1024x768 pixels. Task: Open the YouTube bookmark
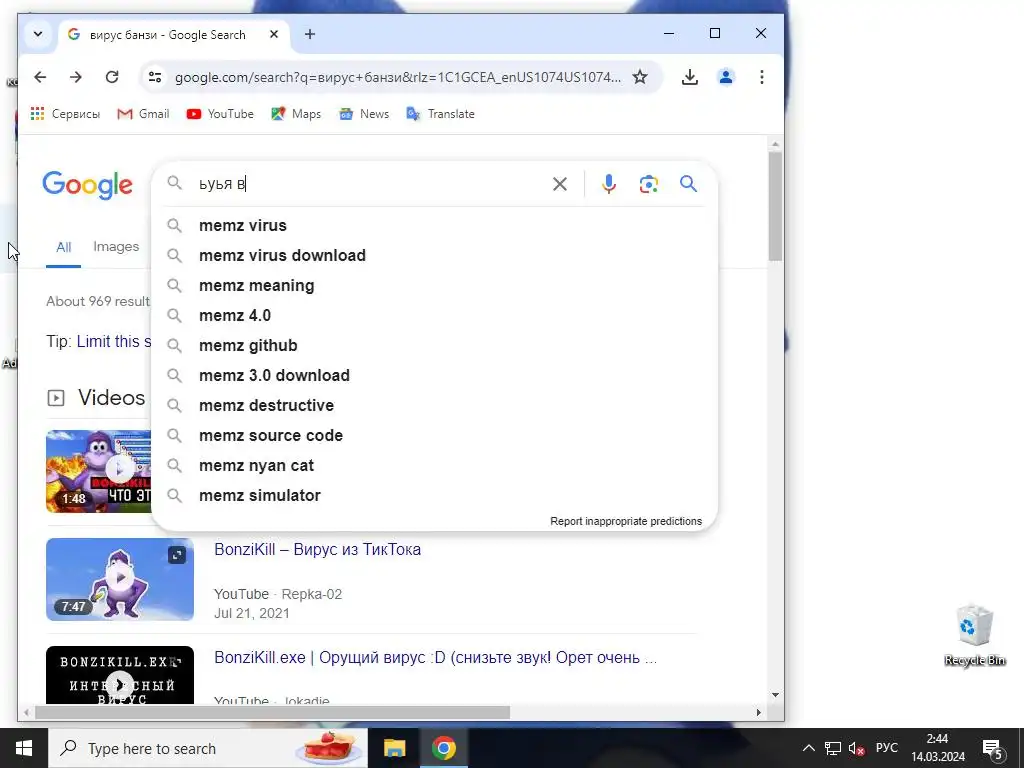click(220, 114)
